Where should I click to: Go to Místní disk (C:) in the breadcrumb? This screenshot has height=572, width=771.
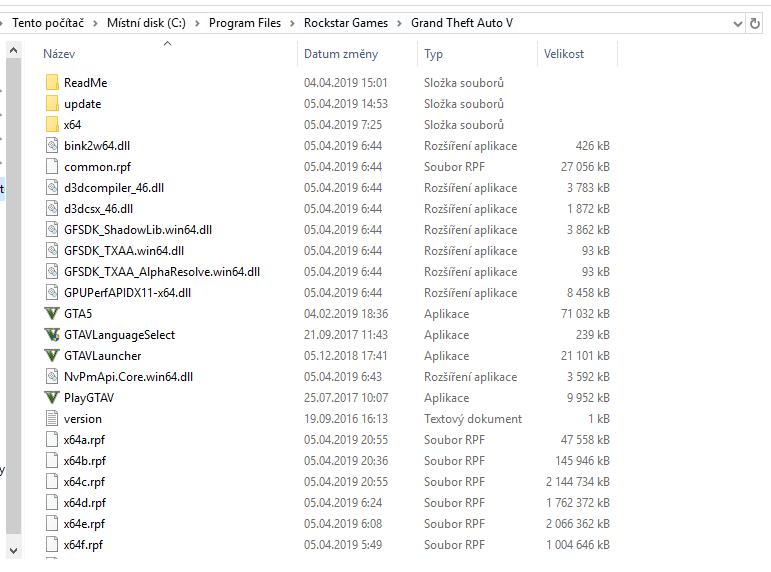(x=147, y=23)
